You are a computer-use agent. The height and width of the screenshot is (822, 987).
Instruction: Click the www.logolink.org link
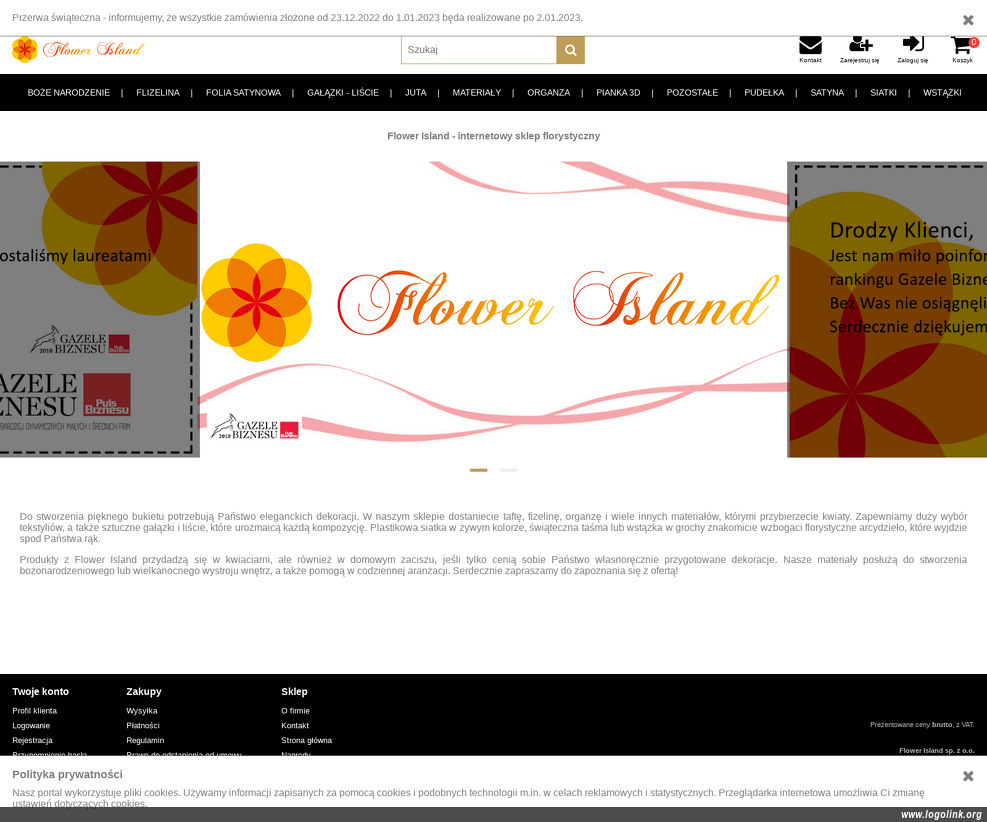click(x=941, y=814)
